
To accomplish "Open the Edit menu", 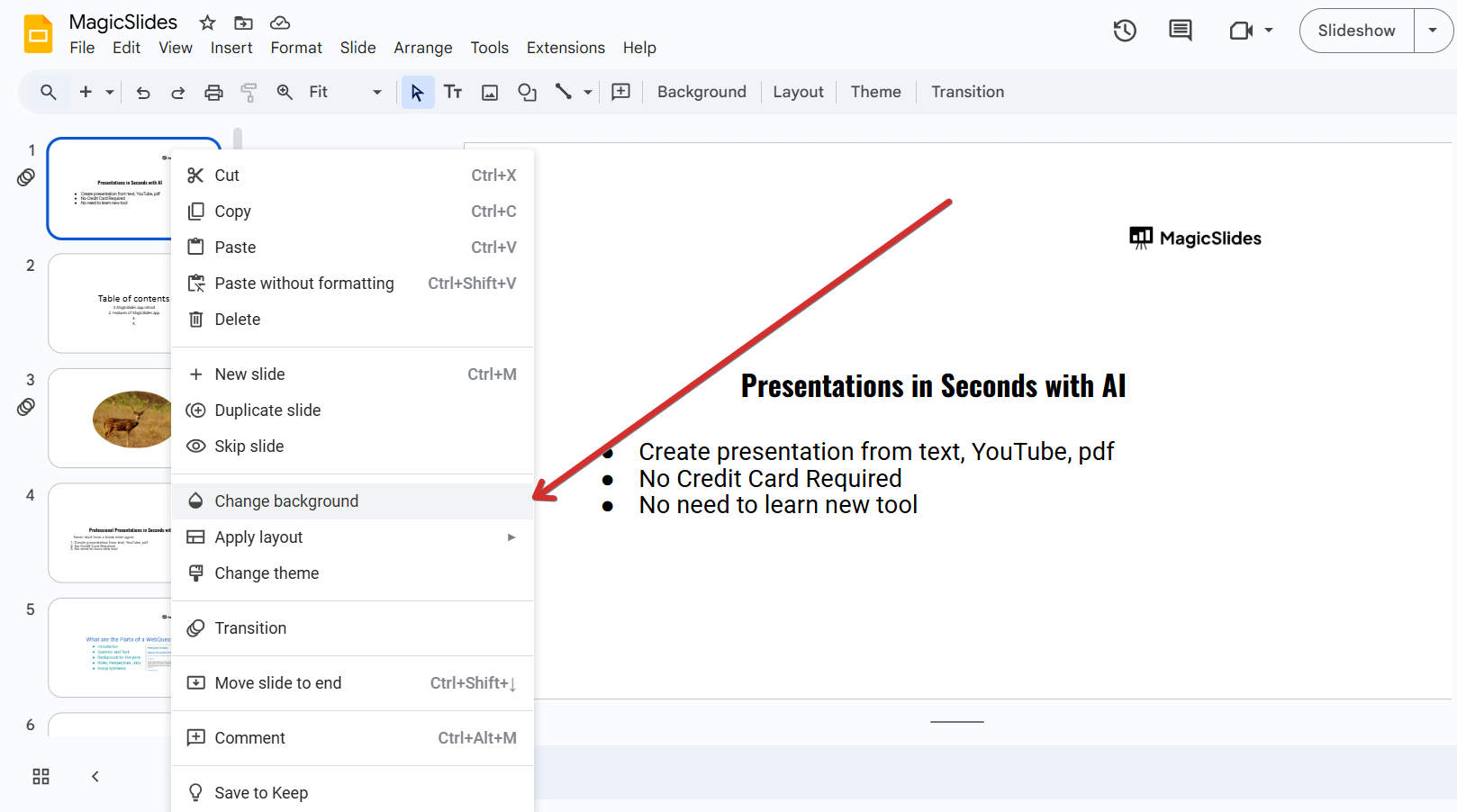I will (126, 48).
